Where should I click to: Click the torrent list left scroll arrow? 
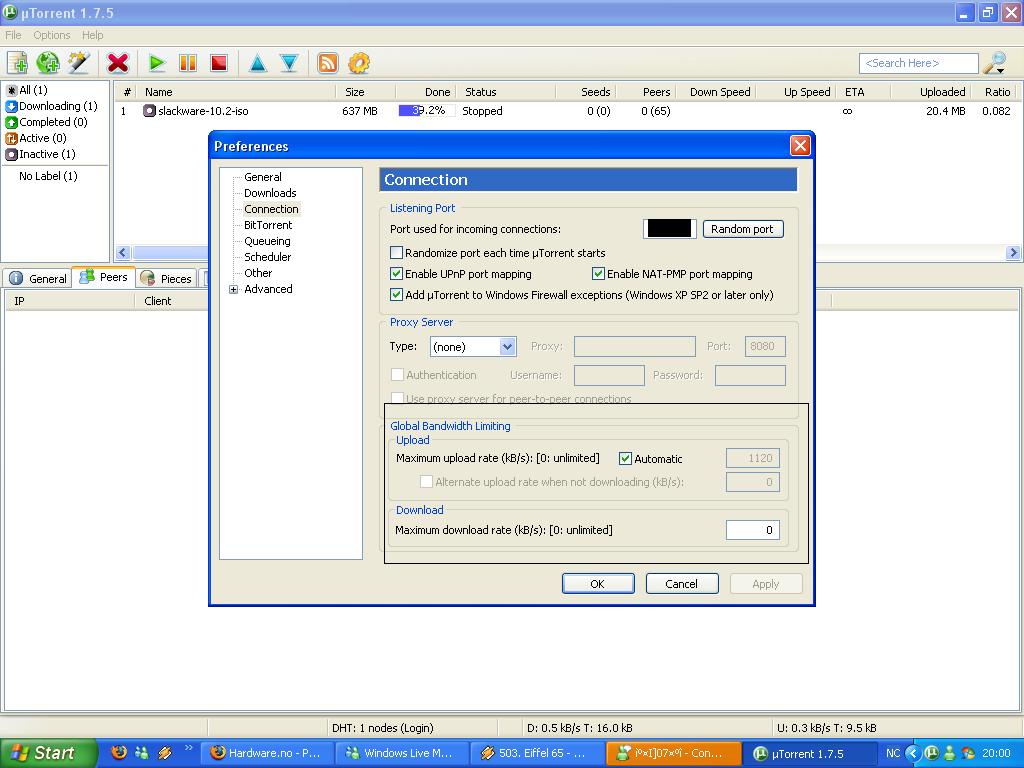(123, 252)
